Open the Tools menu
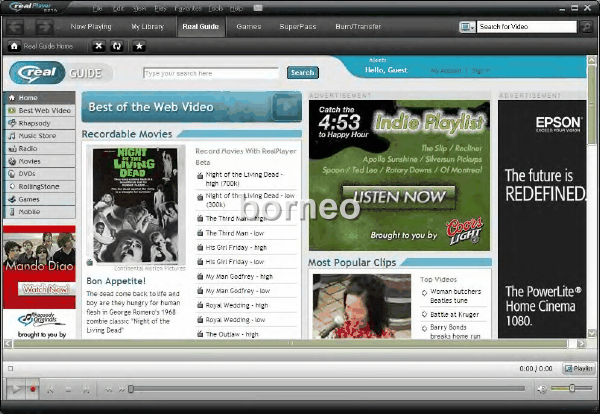This screenshot has width=600, height=414. 215,8
